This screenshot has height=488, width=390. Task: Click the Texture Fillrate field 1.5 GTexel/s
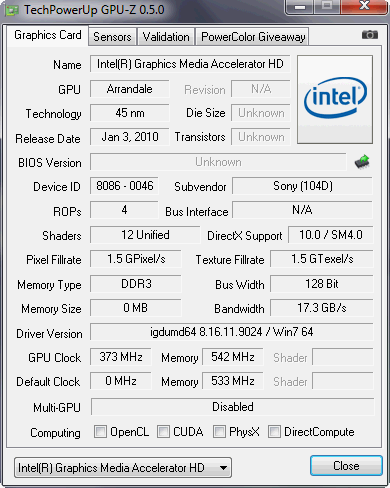(322, 259)
